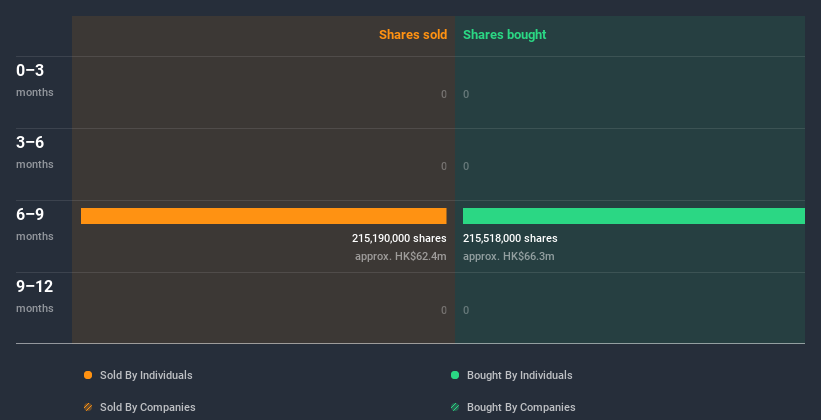Screen dimensions: 821x420
Task: Select the 0–3 months row label
Action: [x=35, y=80]
